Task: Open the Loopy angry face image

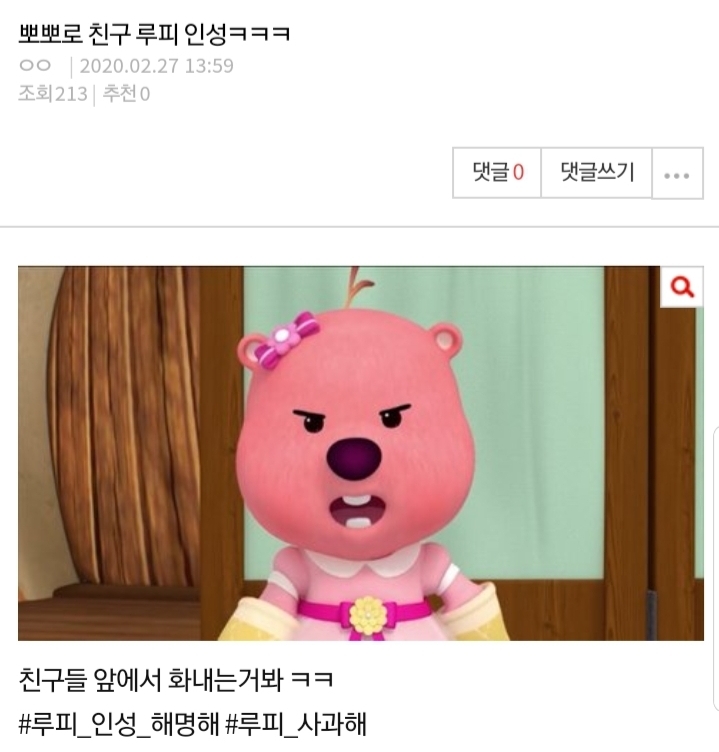Action: coord(361,453)
